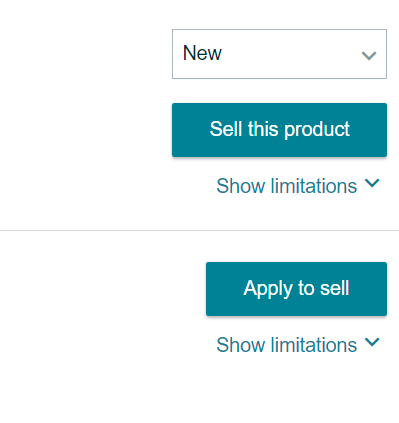Image resolution: width=399 pixels, height=423 pixels.
Task: Select the New text in the condition box
Action: coord(202,53)
